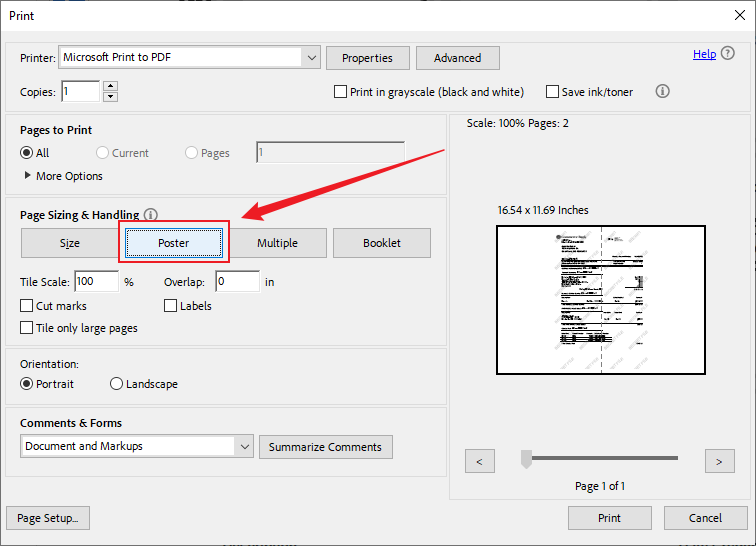Tick the Labels checkbox
Viewport: 756px width, 546px height.
pyautogui.click(x=170, y=306)
